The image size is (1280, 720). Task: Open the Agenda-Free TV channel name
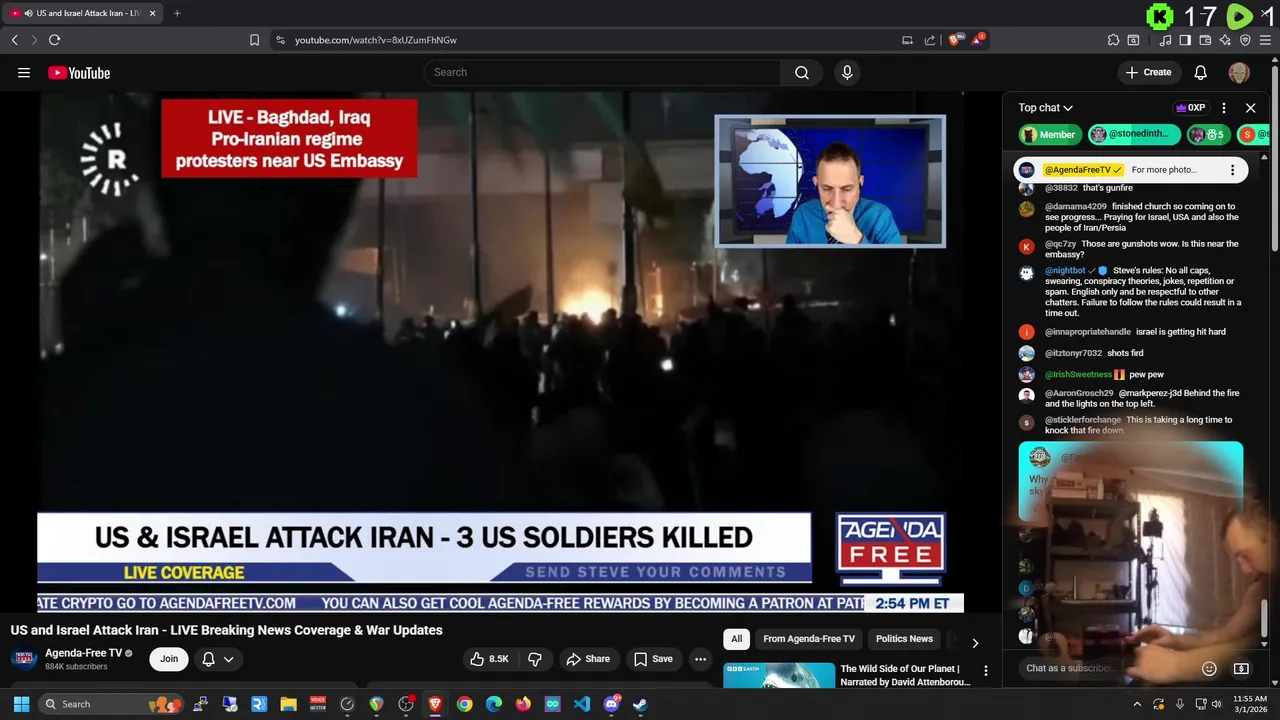click(83, 653)
